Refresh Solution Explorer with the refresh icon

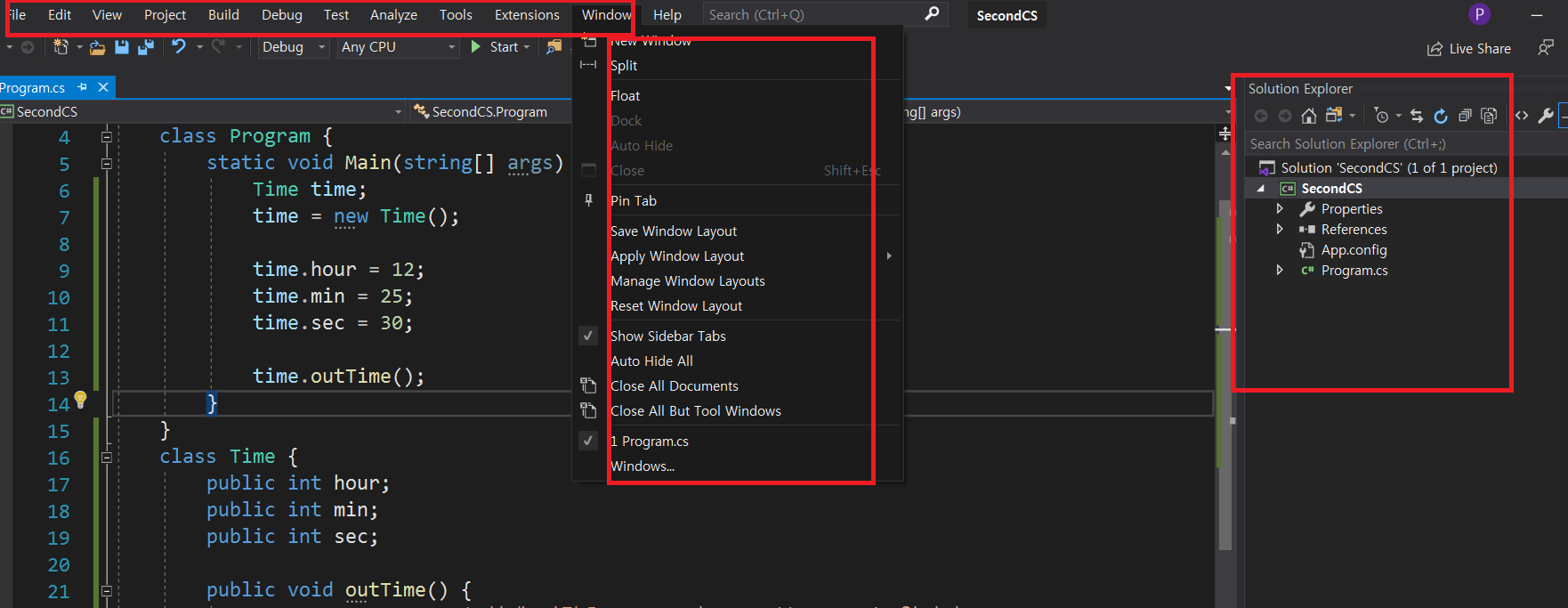pos(1441,116)
